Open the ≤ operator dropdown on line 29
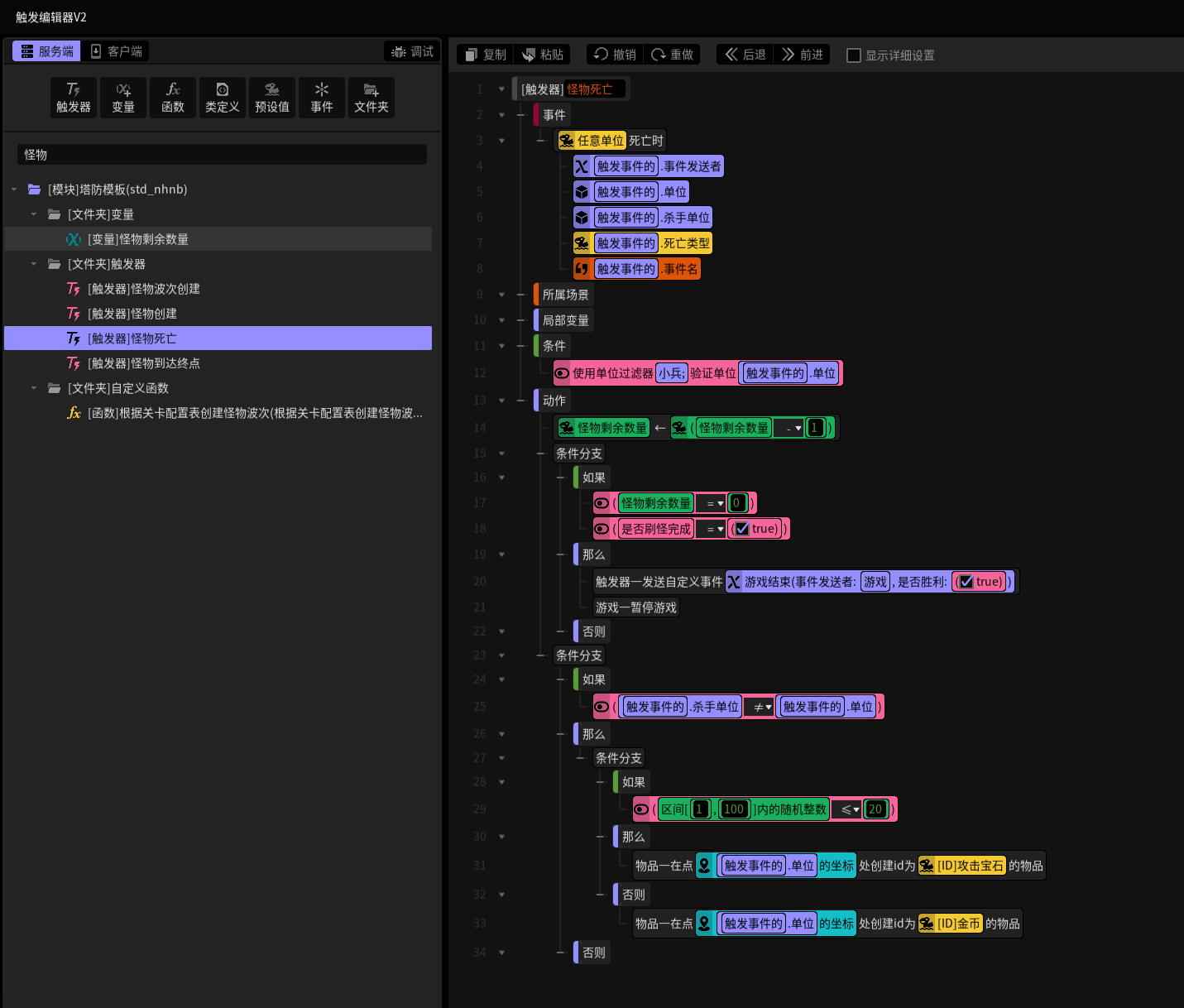This screenshot has width=1184, height=1008. [x=846, y=809]
